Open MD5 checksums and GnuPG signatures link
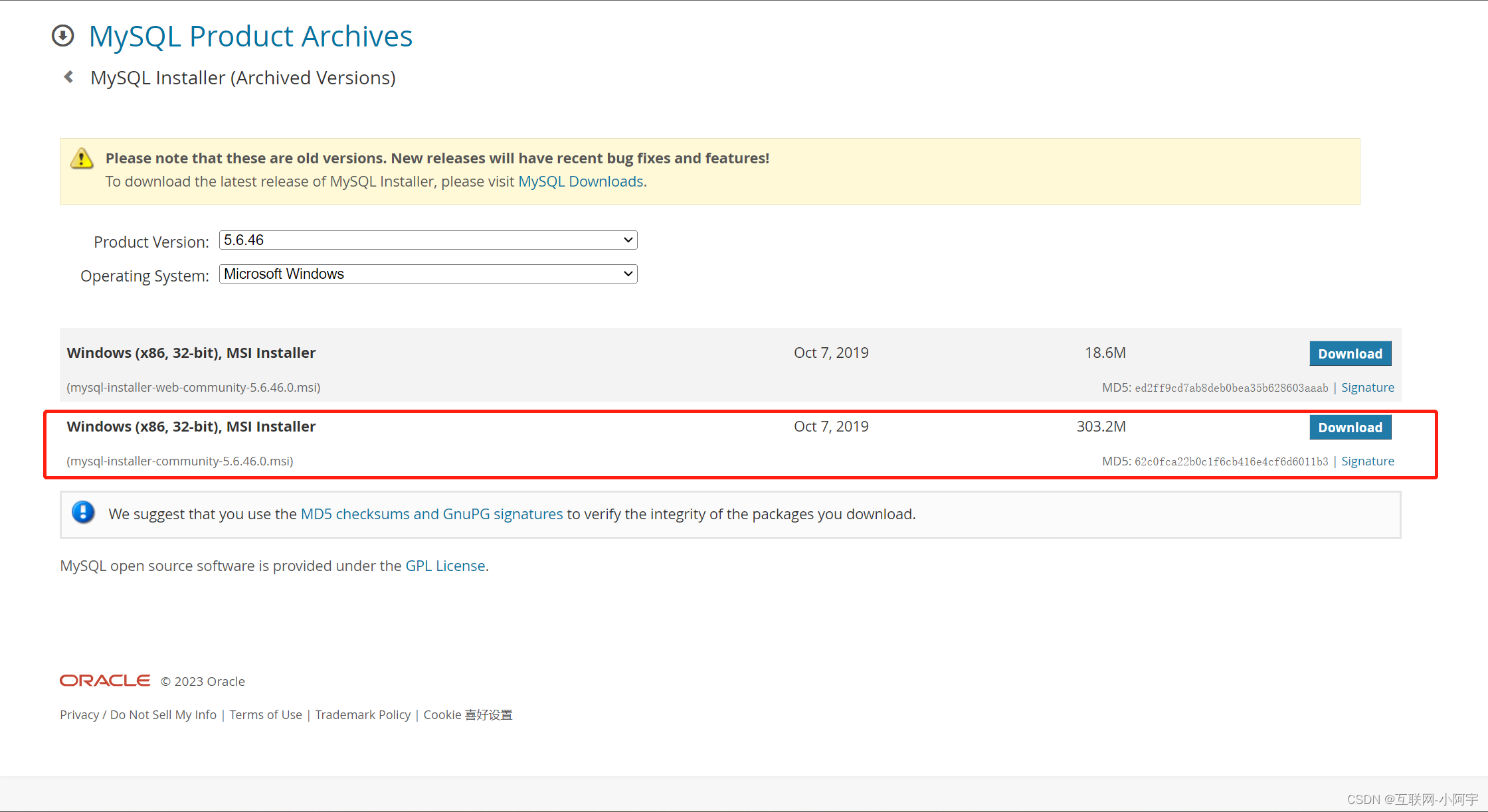 (432, 513)
